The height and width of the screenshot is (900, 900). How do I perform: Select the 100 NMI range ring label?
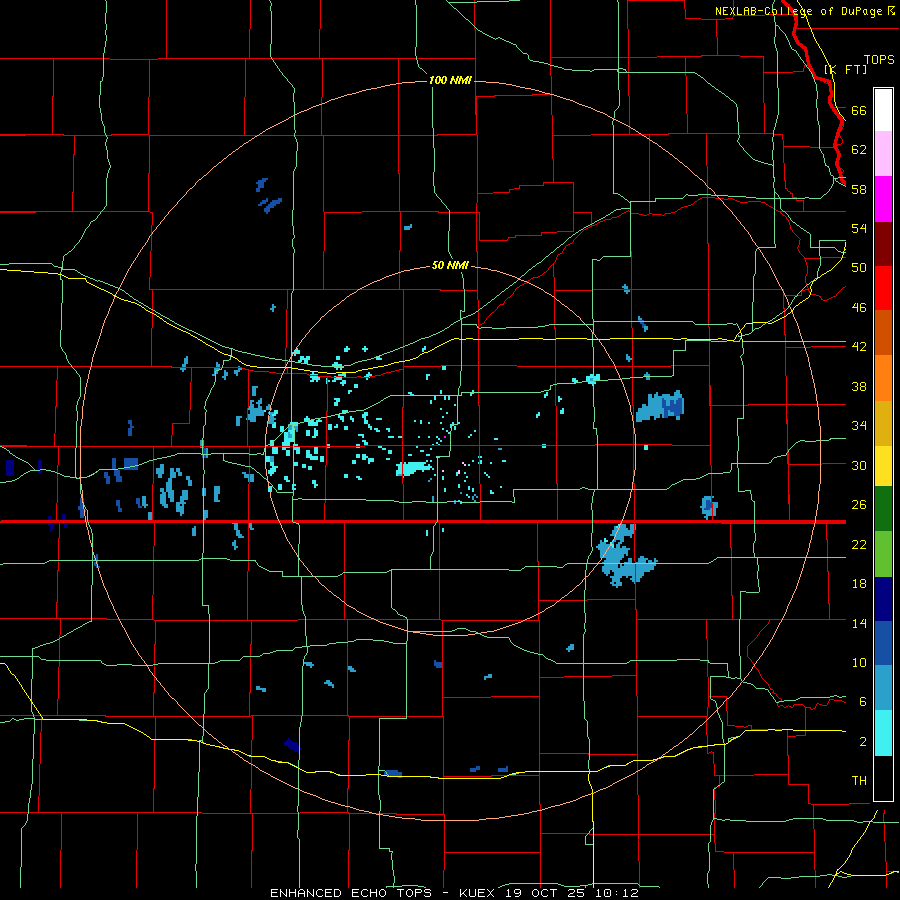[450, 80]
